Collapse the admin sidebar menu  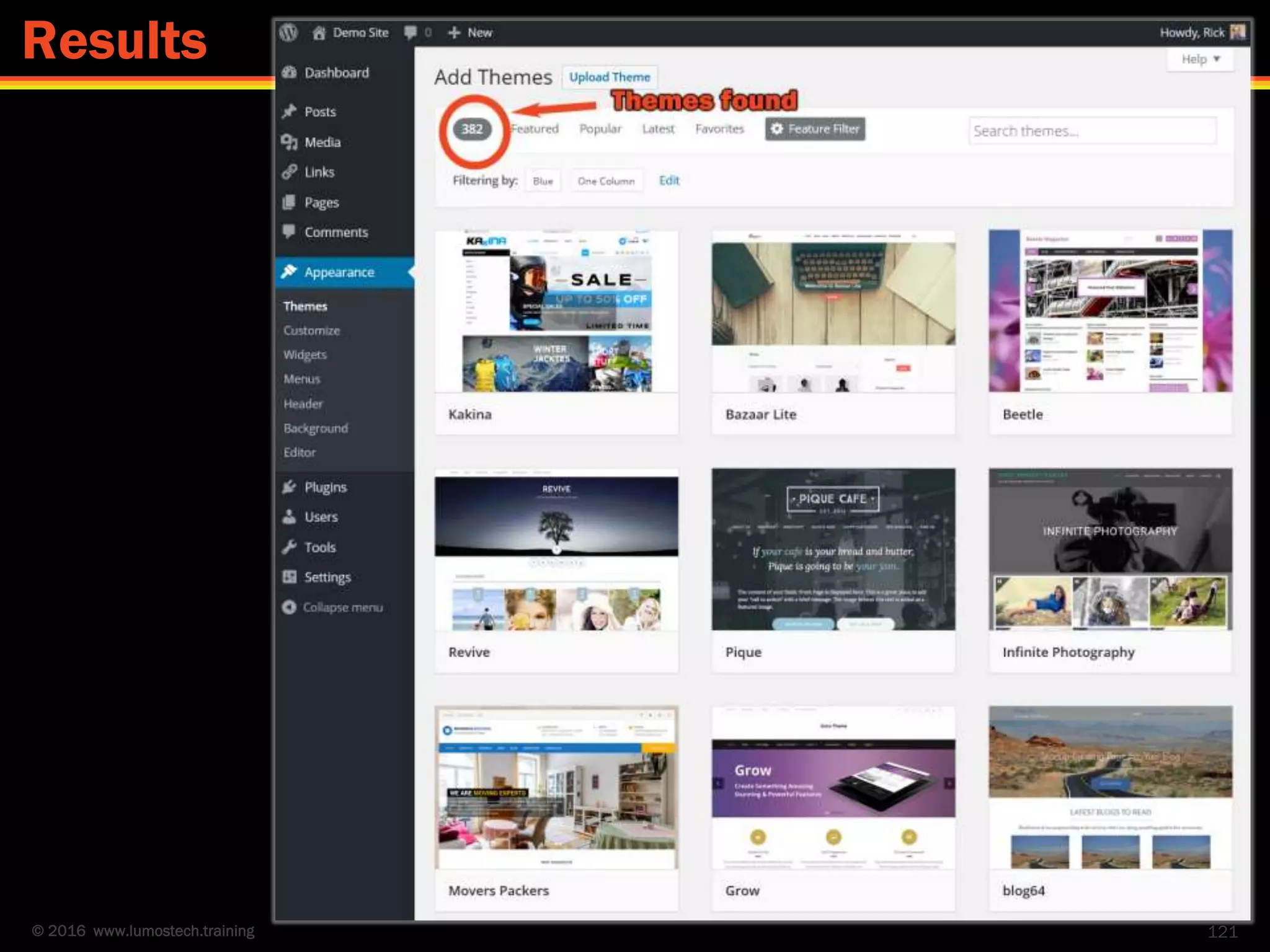click(x=342, y=608)
